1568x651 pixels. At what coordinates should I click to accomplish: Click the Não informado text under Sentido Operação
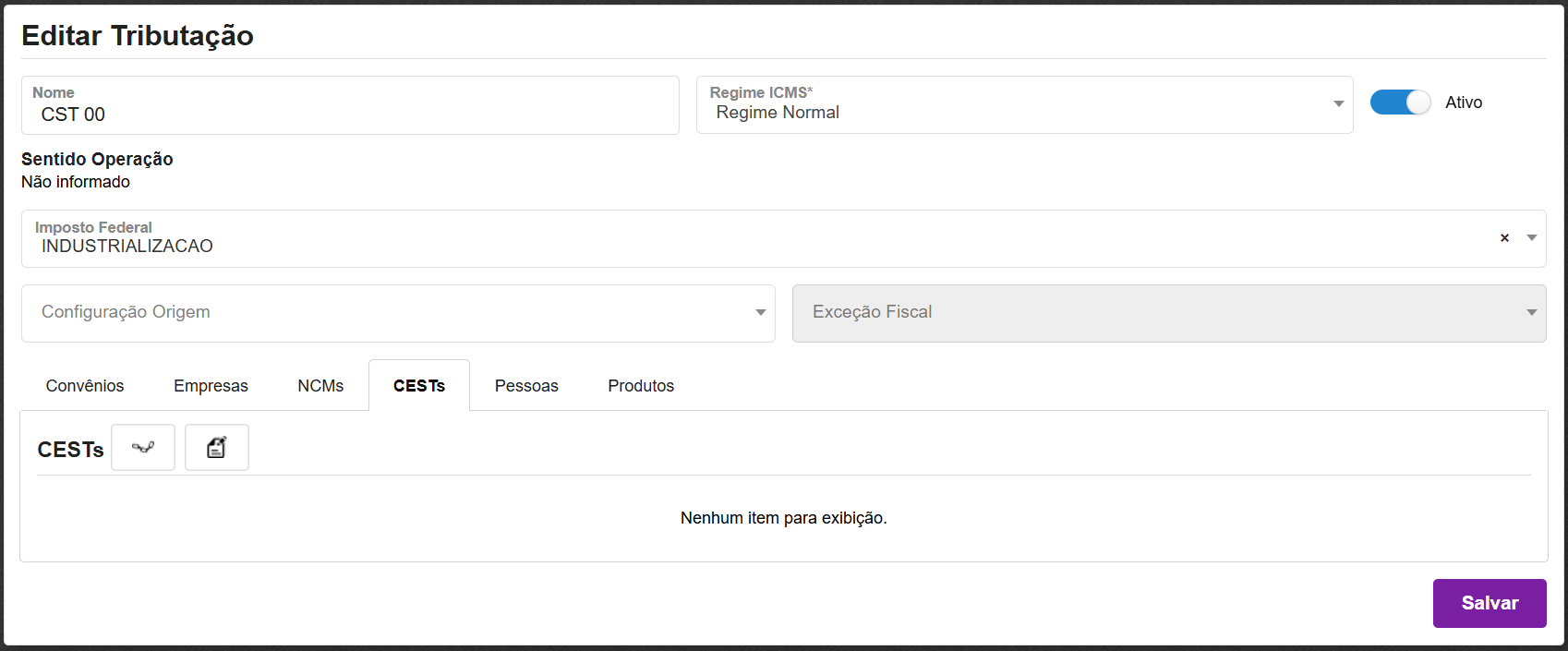(76, 182)
